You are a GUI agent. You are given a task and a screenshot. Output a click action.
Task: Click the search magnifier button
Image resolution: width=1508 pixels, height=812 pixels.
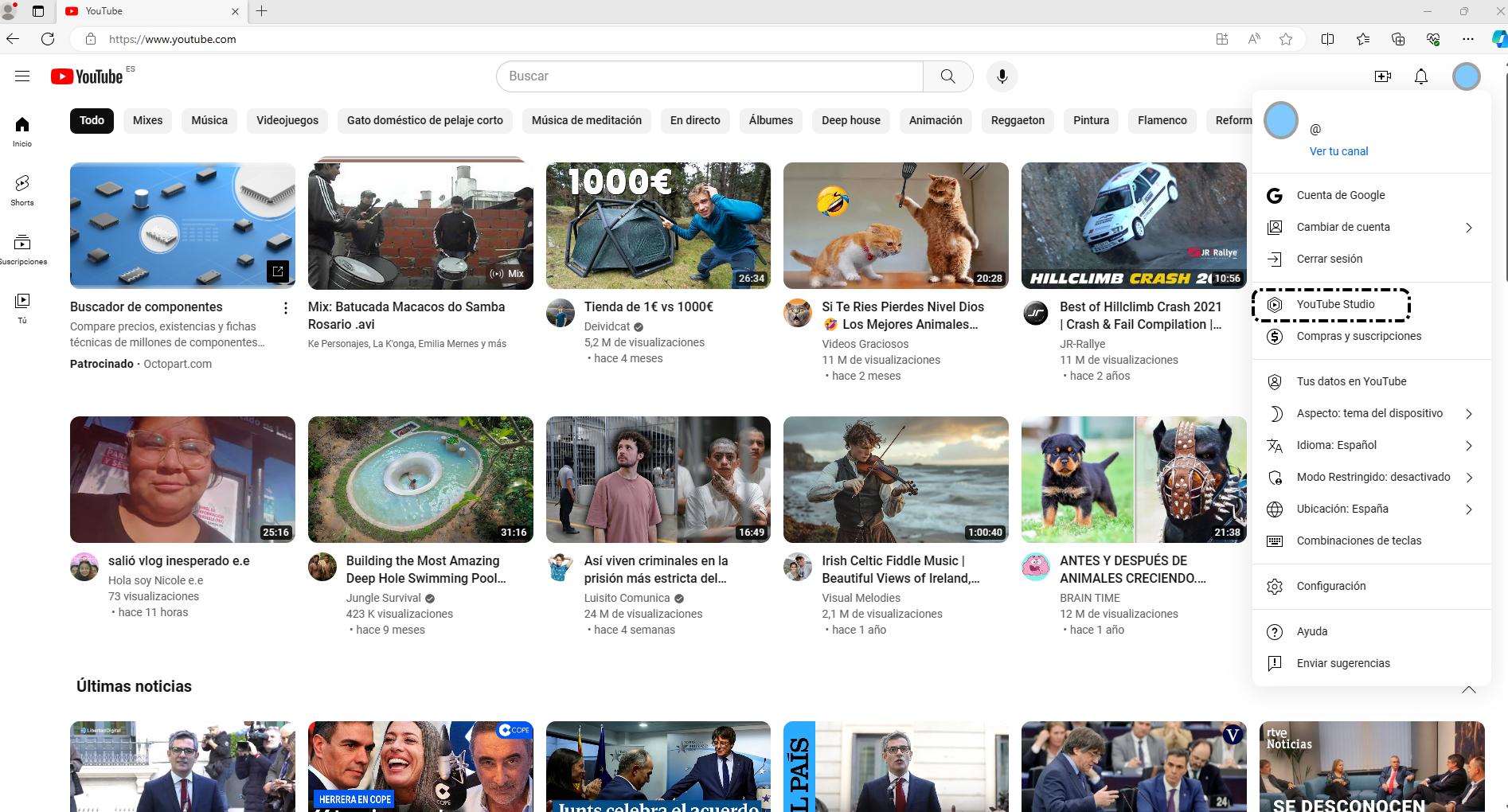(x=947, y=76)
